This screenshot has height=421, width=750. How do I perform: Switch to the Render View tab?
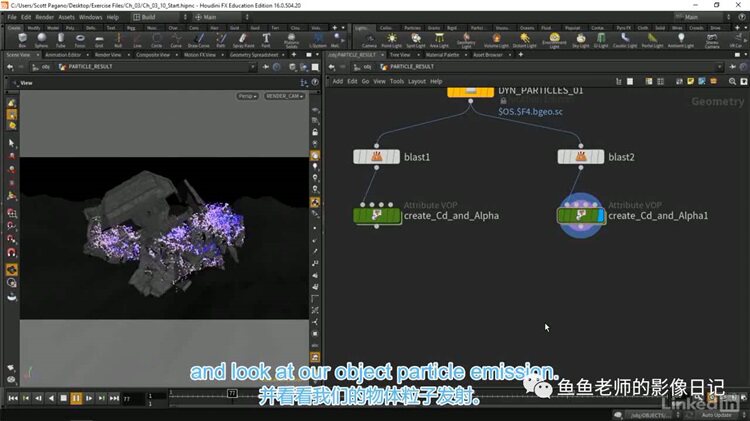coord(108,55)
